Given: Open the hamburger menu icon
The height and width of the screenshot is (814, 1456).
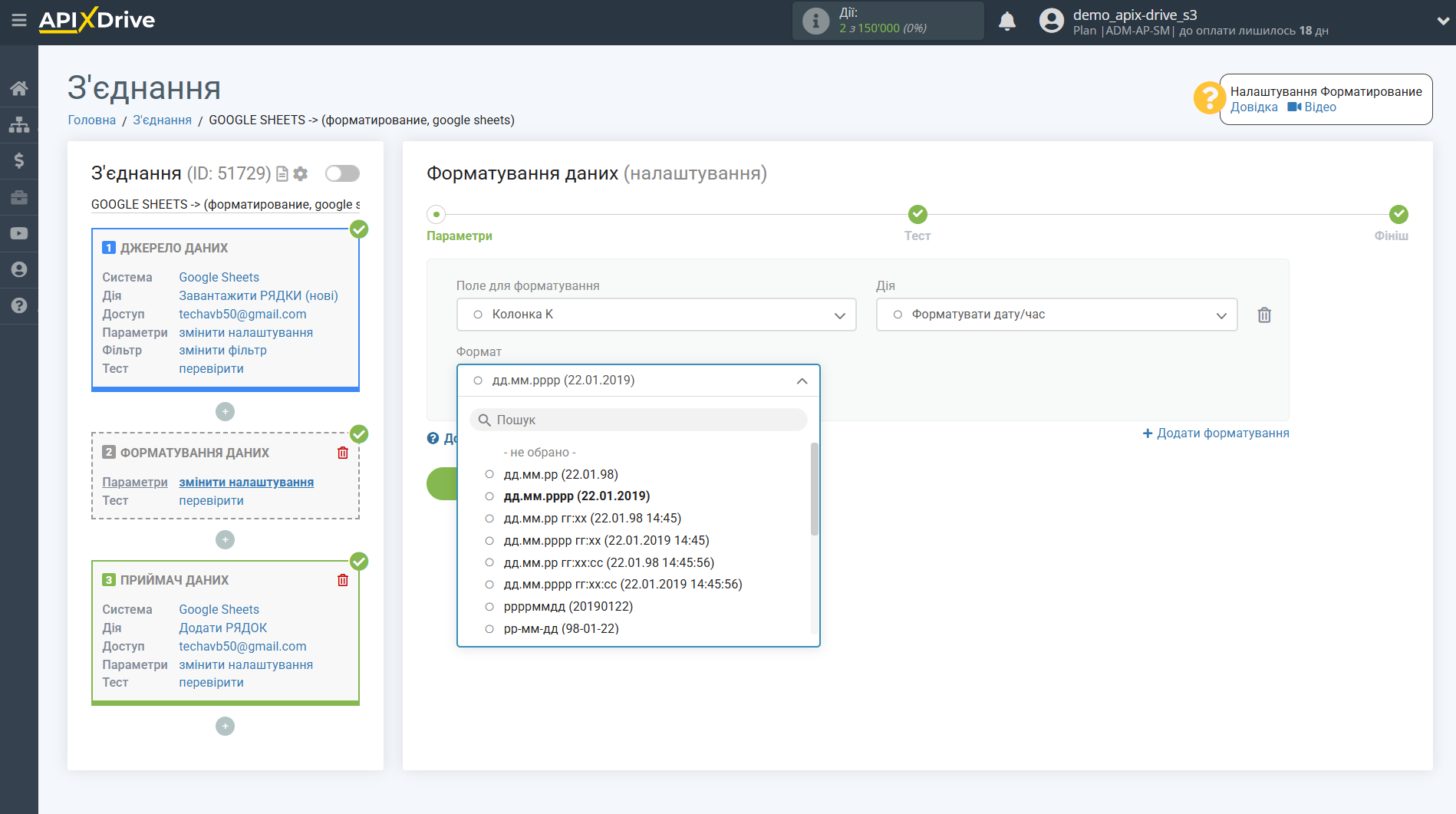Looking at the screenshot, I should click(18, 21).
